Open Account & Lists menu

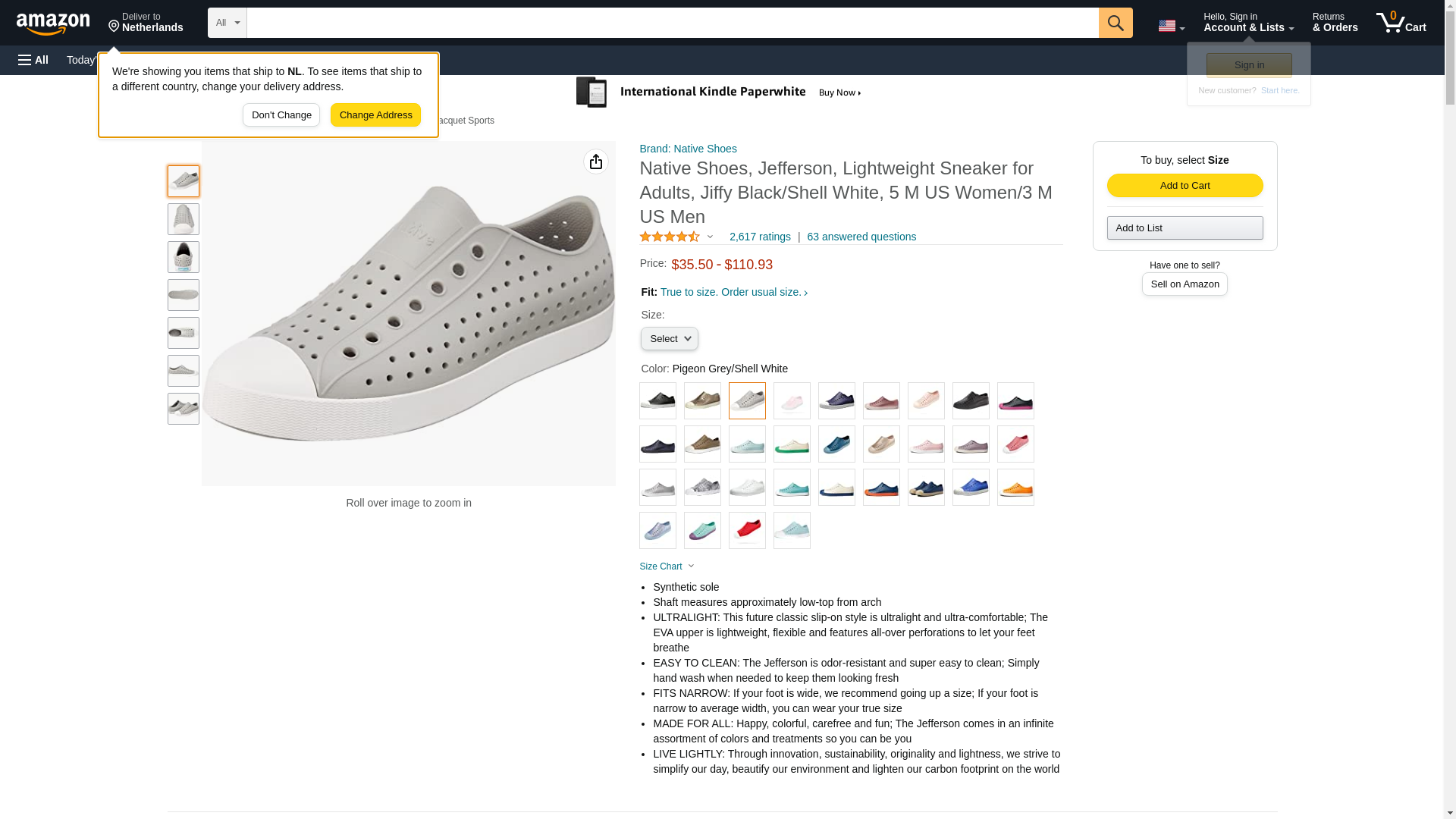[1248, 23]
